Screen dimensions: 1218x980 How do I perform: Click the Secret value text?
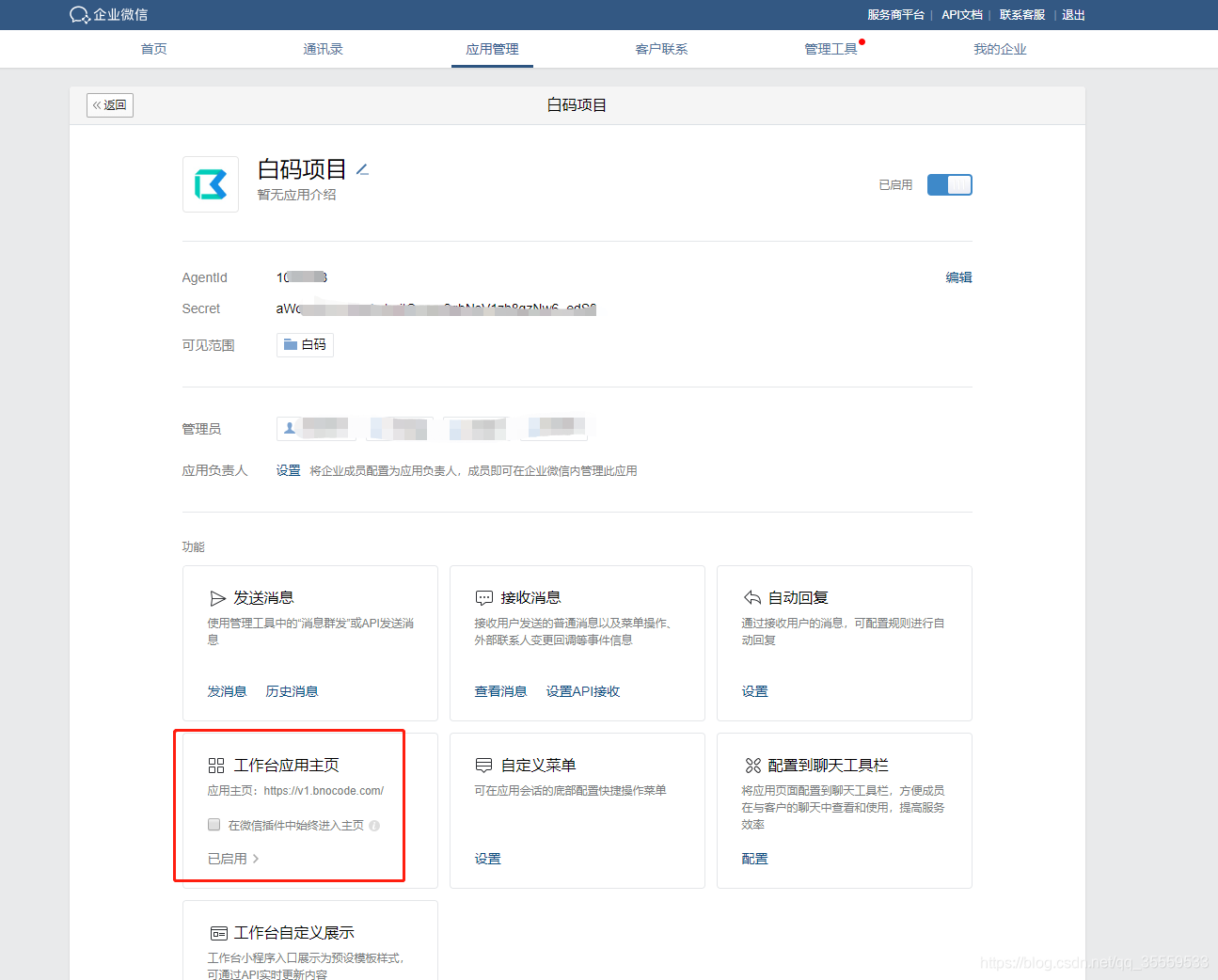pyautogui.click(x=436, y=308)
